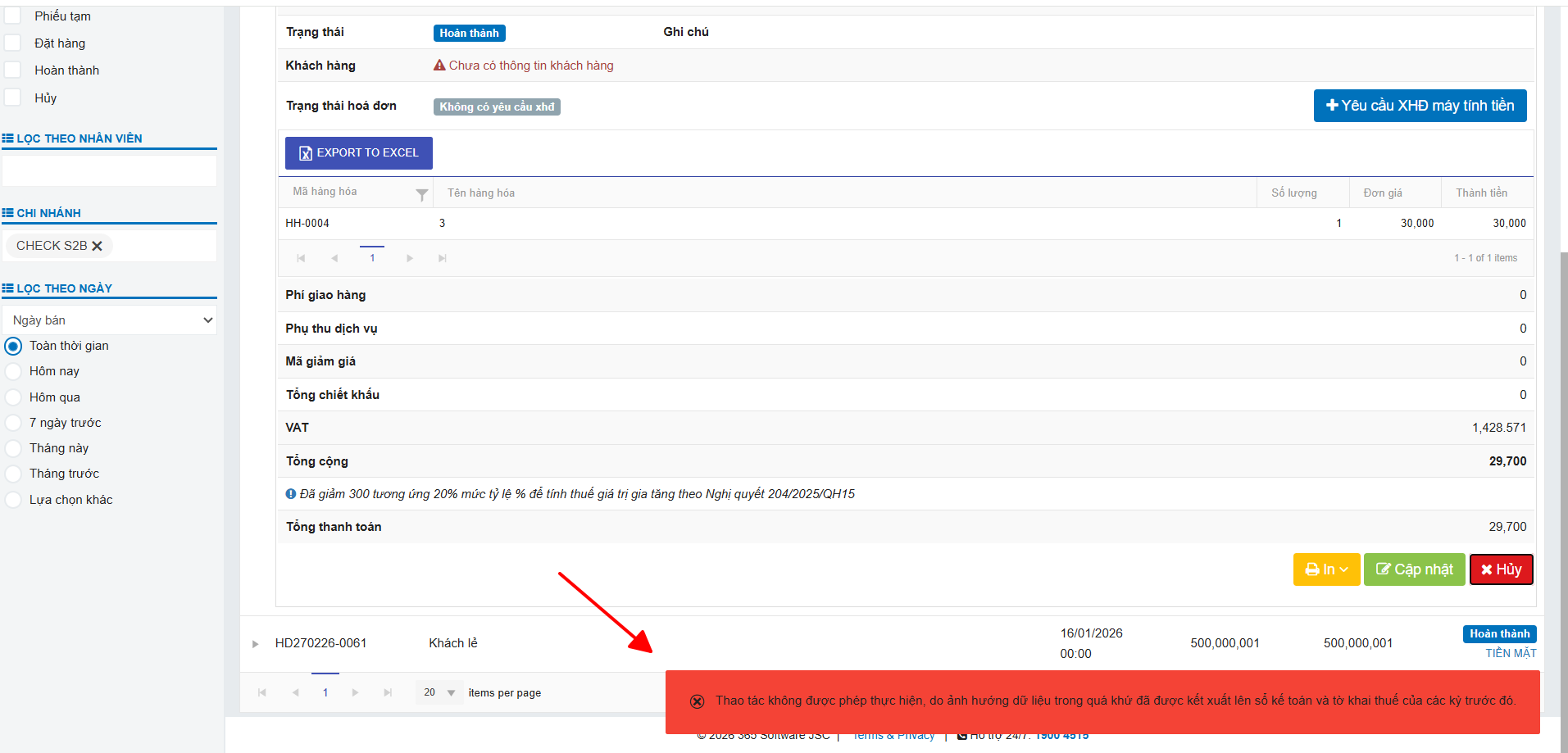Go to first page in invoice list pager
The image size is (1568, 753).
point(262,692)
